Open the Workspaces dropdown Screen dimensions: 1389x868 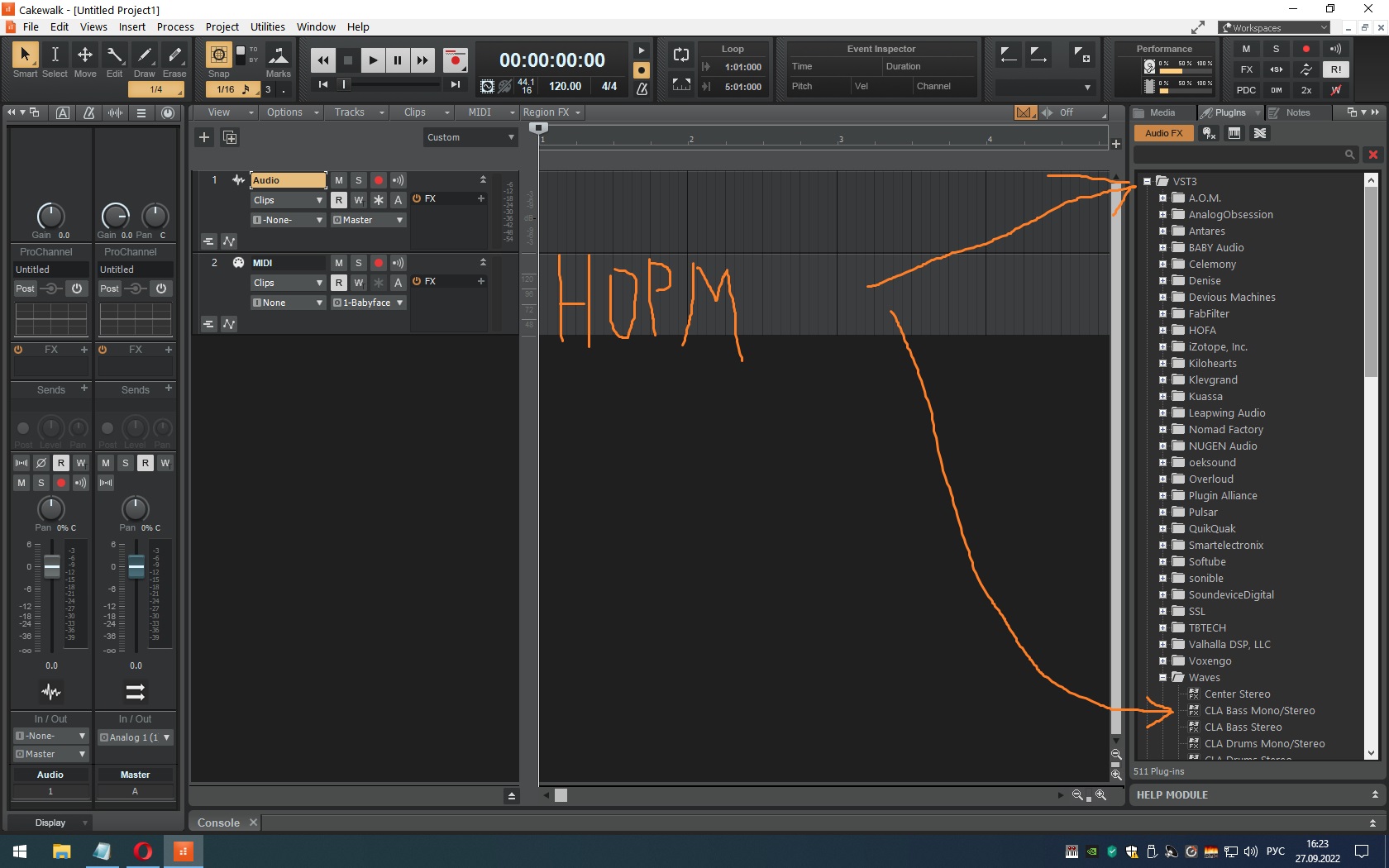pos(1275,27)
